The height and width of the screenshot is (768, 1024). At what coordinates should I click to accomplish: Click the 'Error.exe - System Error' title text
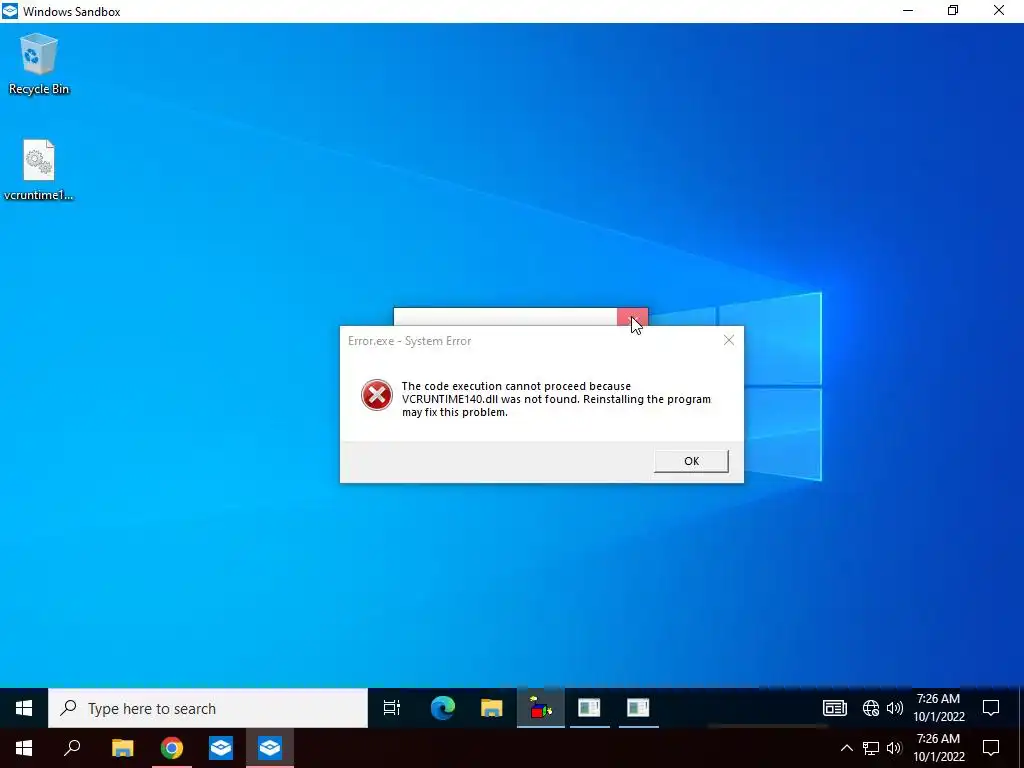point(409,341)
